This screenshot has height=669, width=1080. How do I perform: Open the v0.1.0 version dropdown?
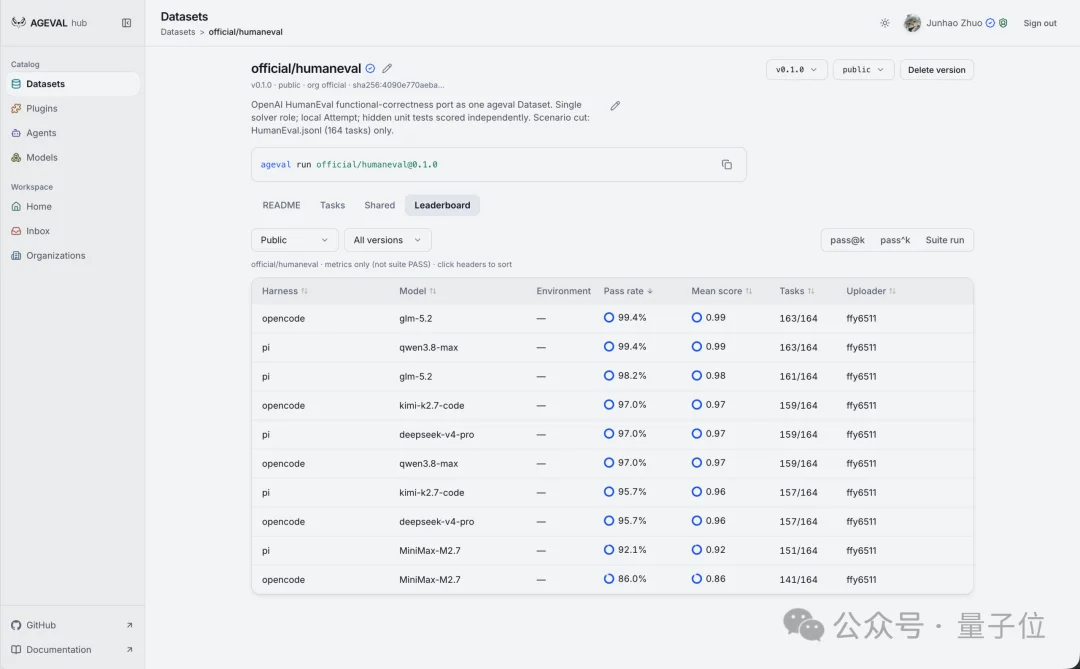tap(796, 70)
